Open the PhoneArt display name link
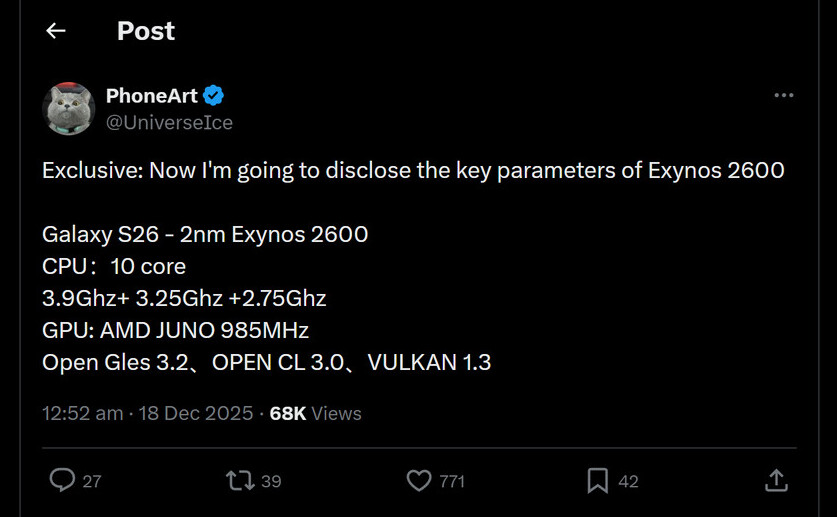Viewport: 837px width, 517px height. [x=153, y=96]
